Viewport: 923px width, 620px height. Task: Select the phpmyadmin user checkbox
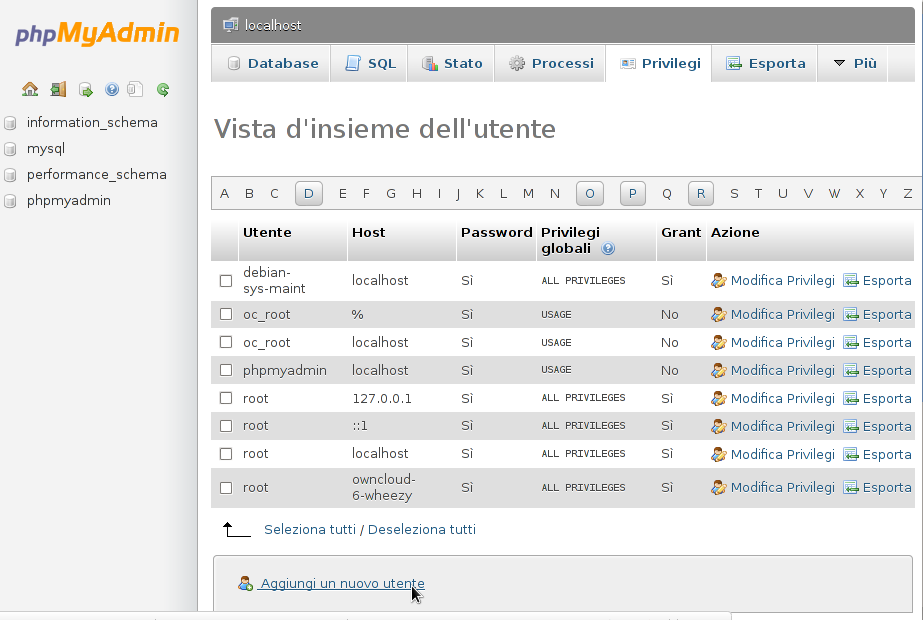pos(226,371)
